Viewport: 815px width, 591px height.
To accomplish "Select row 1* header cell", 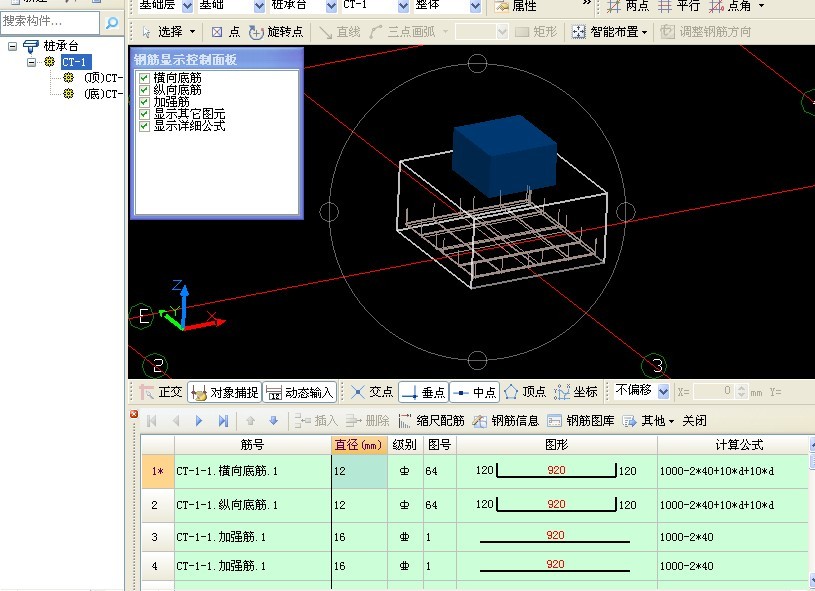I will pyautogui.click(x=157, y=471).
